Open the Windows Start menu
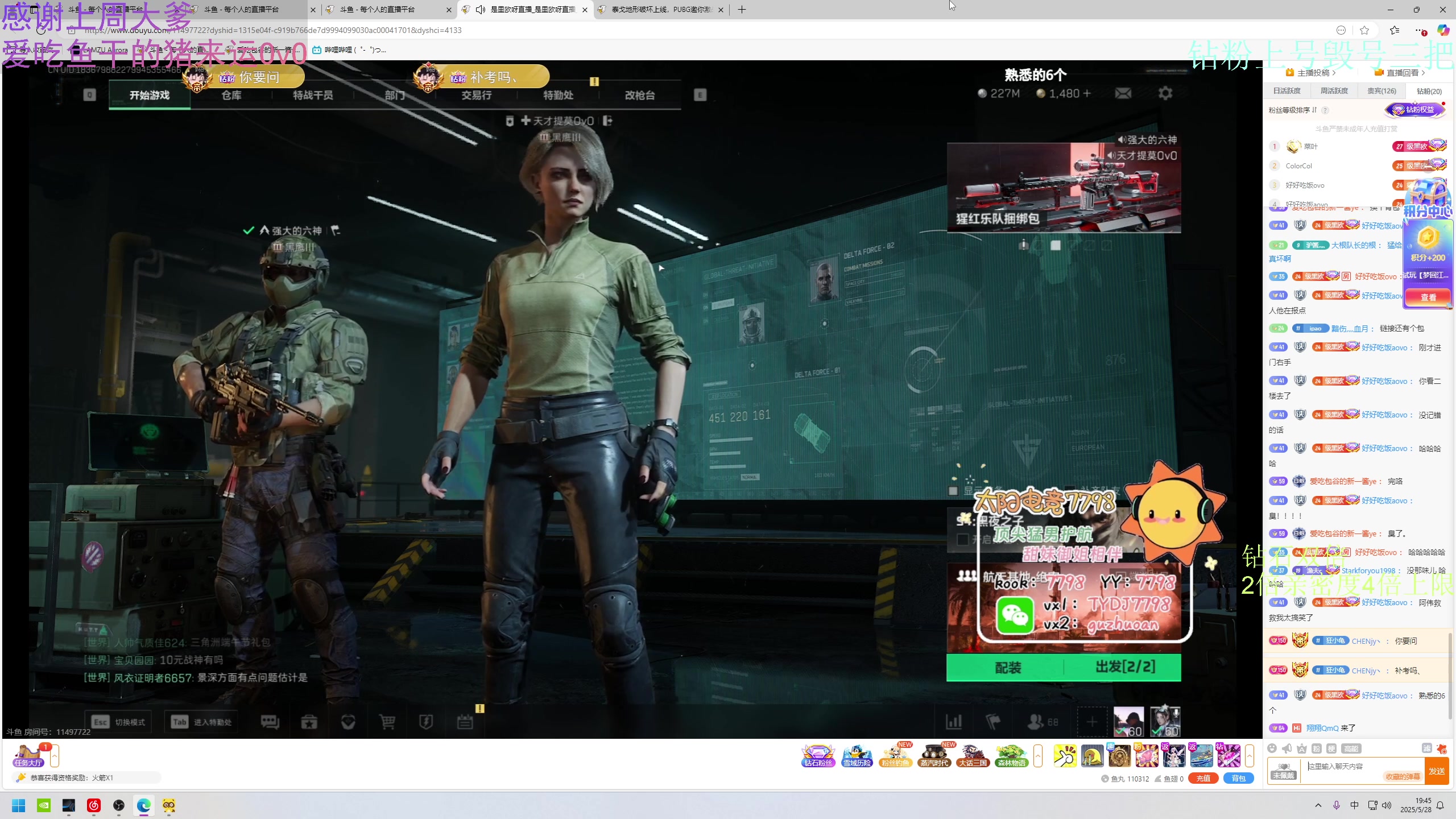This screenshot has width=1456, height=819. pyautogui.click(x=19, y=805)
